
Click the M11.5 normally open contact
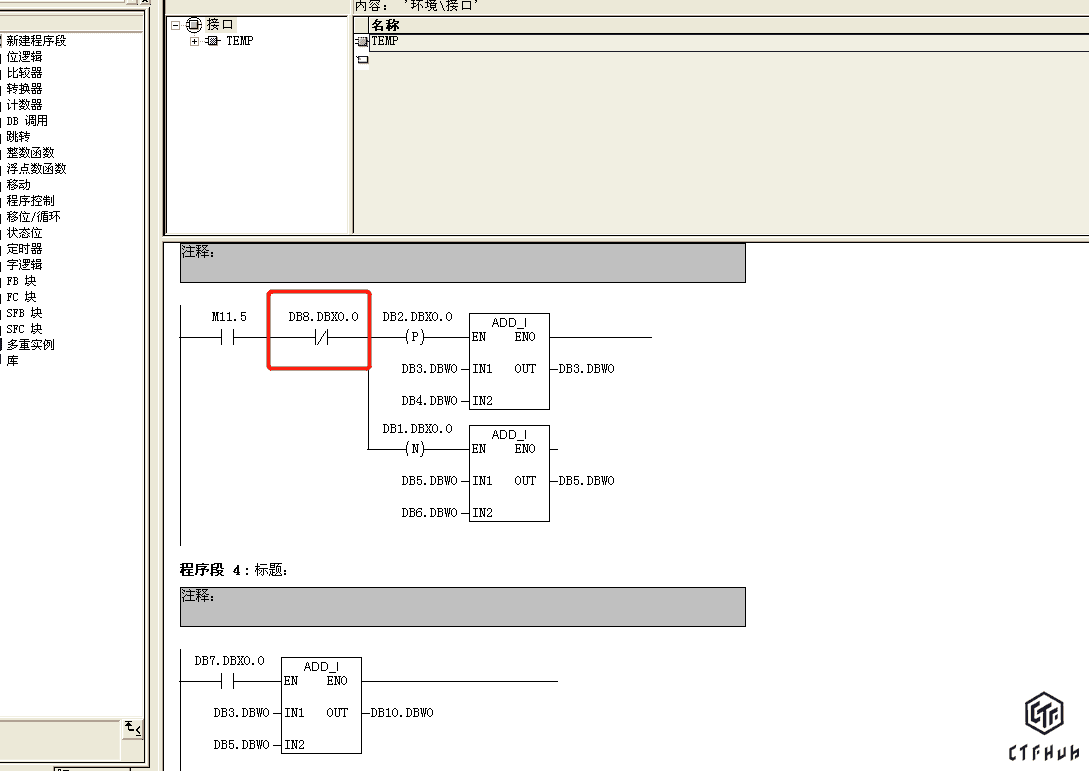(229, 338)
